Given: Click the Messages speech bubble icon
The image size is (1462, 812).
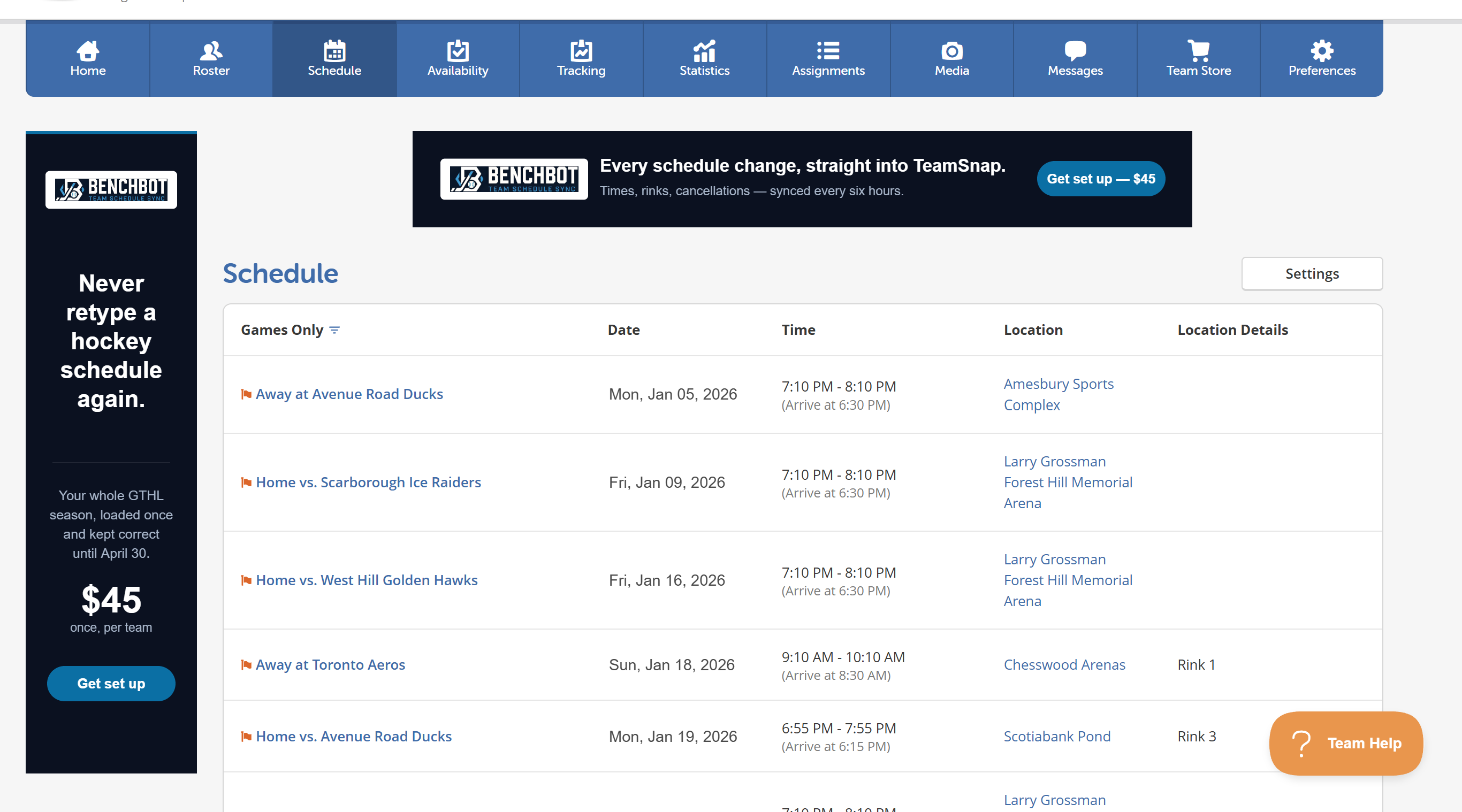Looking at the screenshot, I should [1075, 51].
